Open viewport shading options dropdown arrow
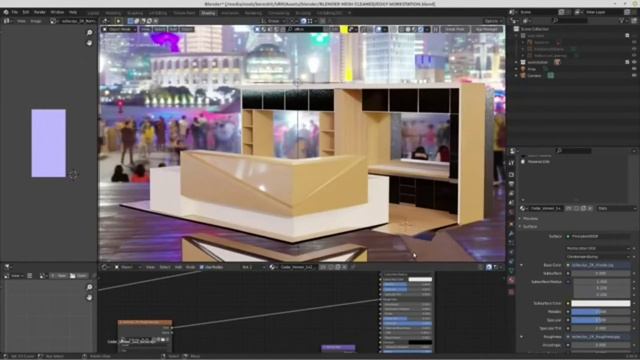640x360 pixels. (427, 29)
